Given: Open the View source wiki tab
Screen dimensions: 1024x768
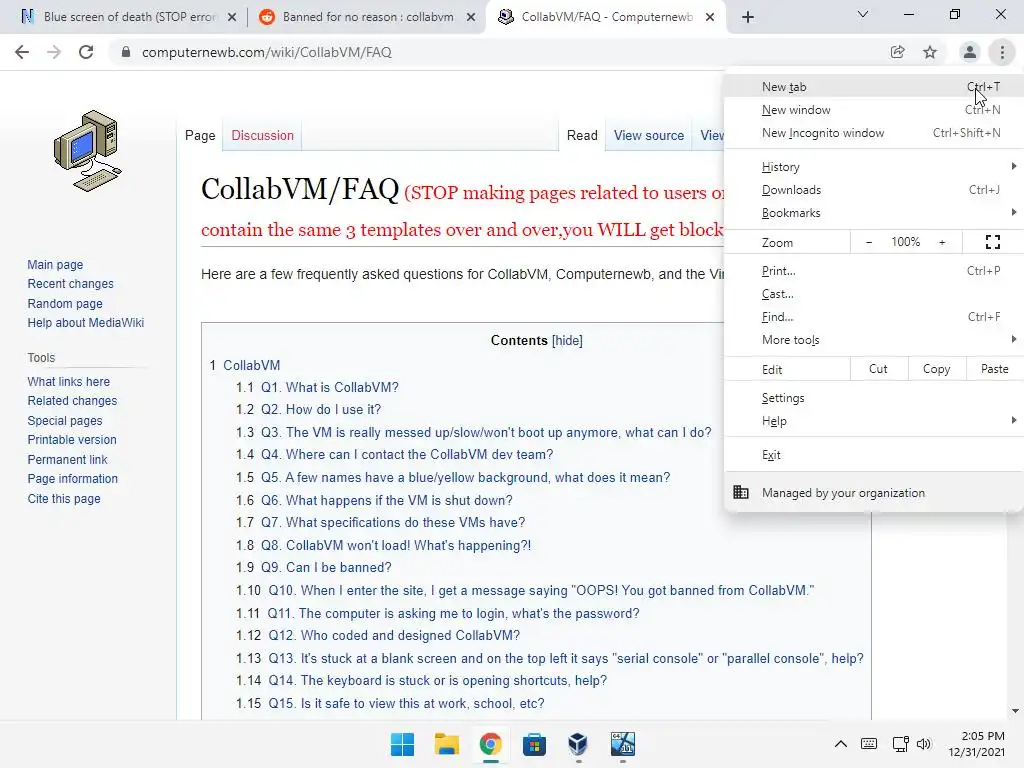Looking at the screenshot, I should tap(648, 135).
